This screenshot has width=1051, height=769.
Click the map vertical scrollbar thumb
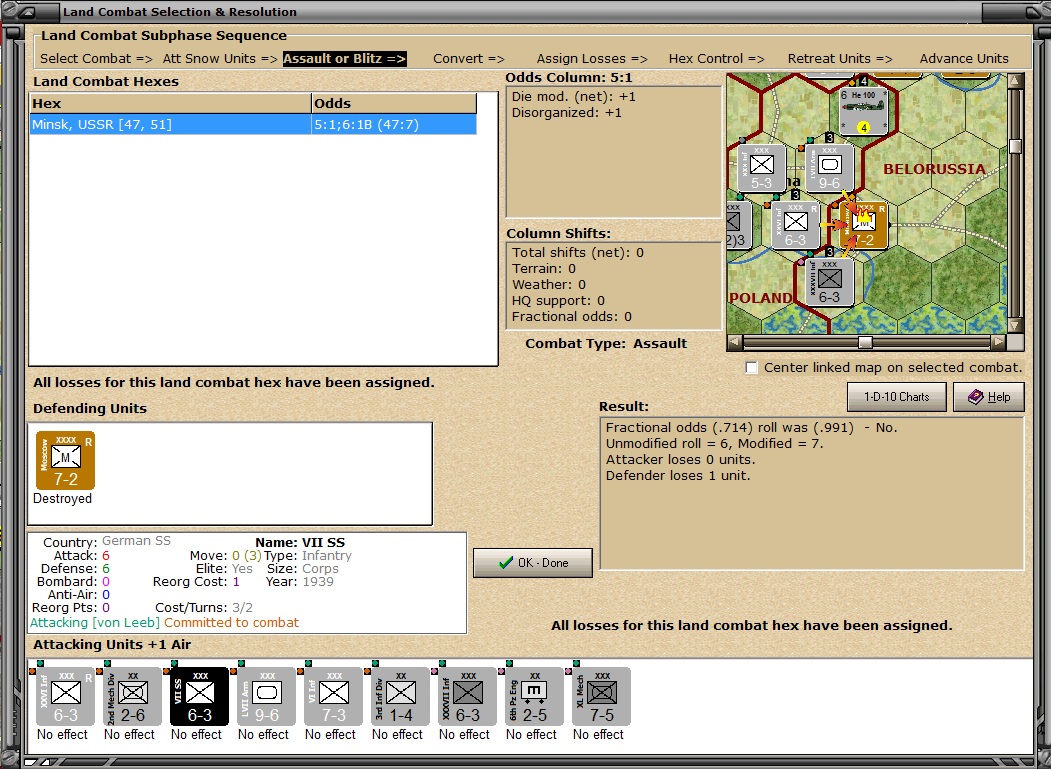(1015, 146)
